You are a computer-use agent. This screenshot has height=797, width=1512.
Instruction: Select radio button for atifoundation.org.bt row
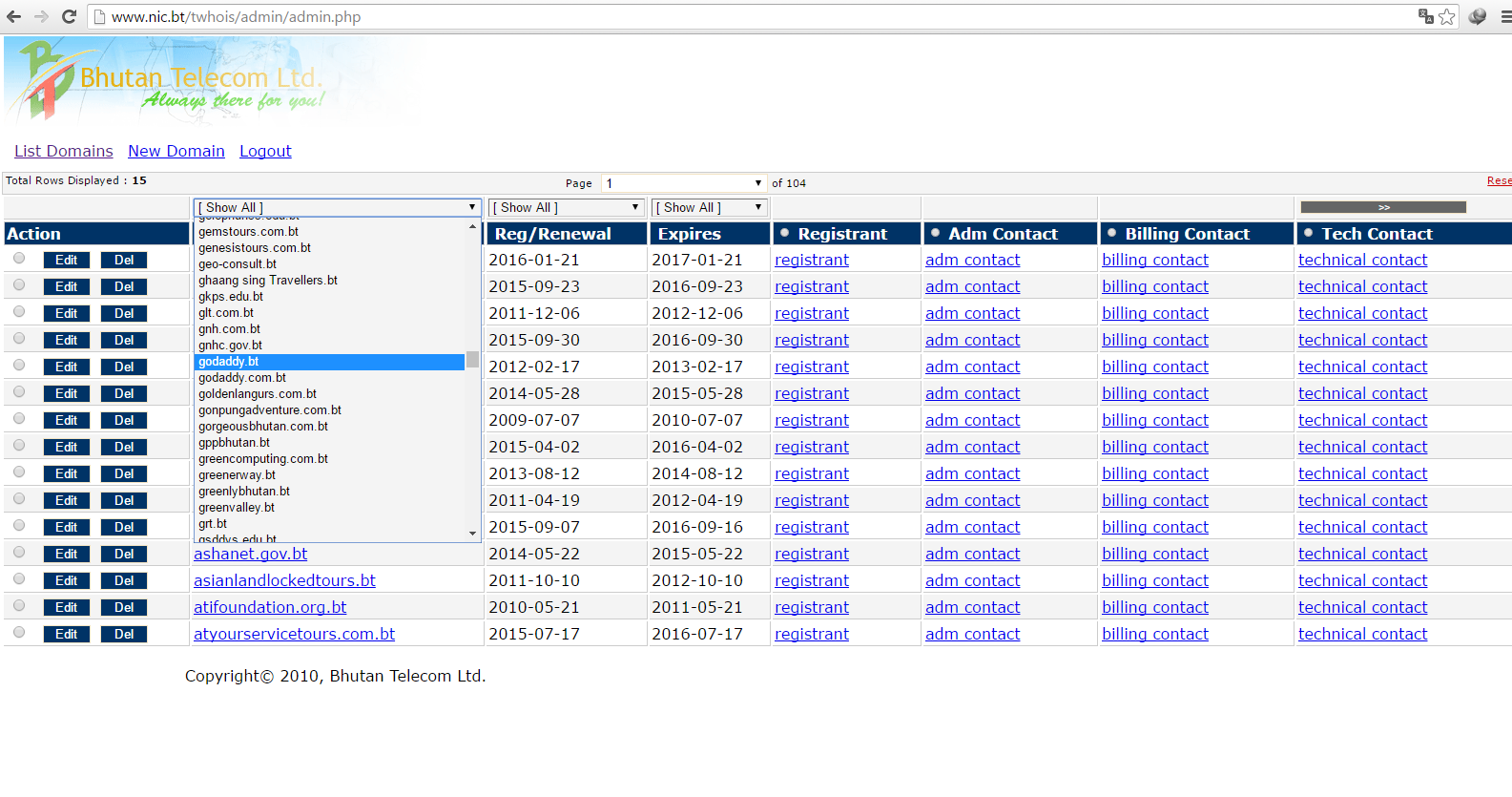(x=19, y=606)
